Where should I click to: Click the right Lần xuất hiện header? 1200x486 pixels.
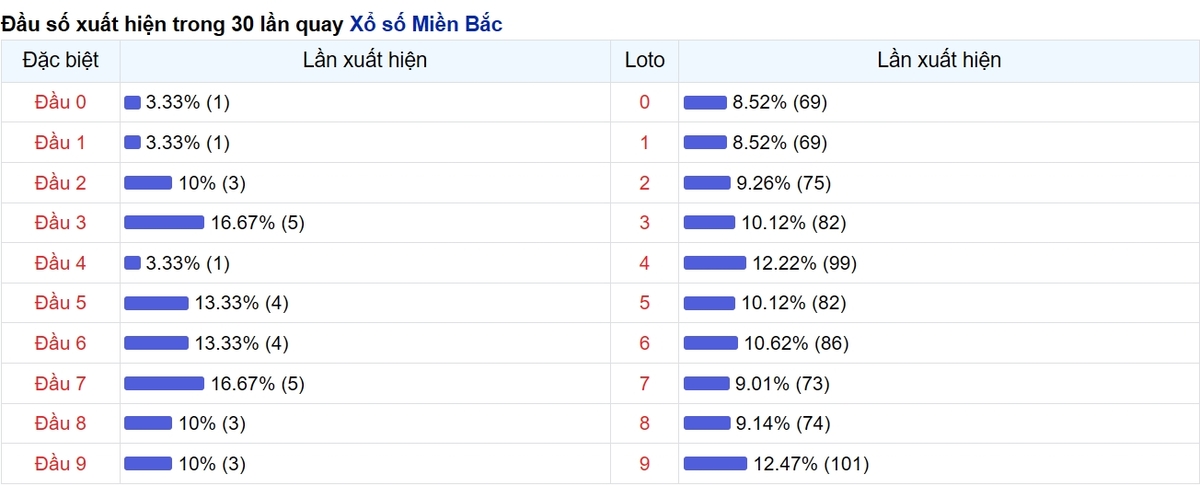pyautogui.click(x=939, y=60)
